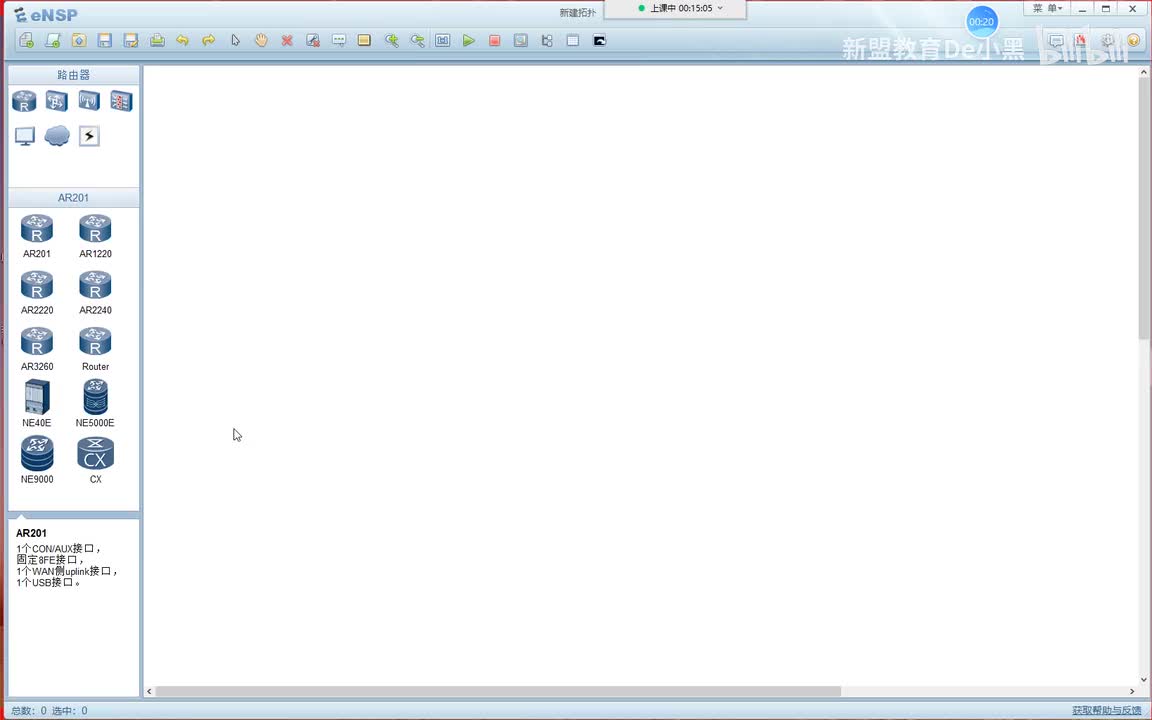The width and height of the screenshot is (1152, 720).
Task: Stop devices with the red stop button
Action: (494, 40)
